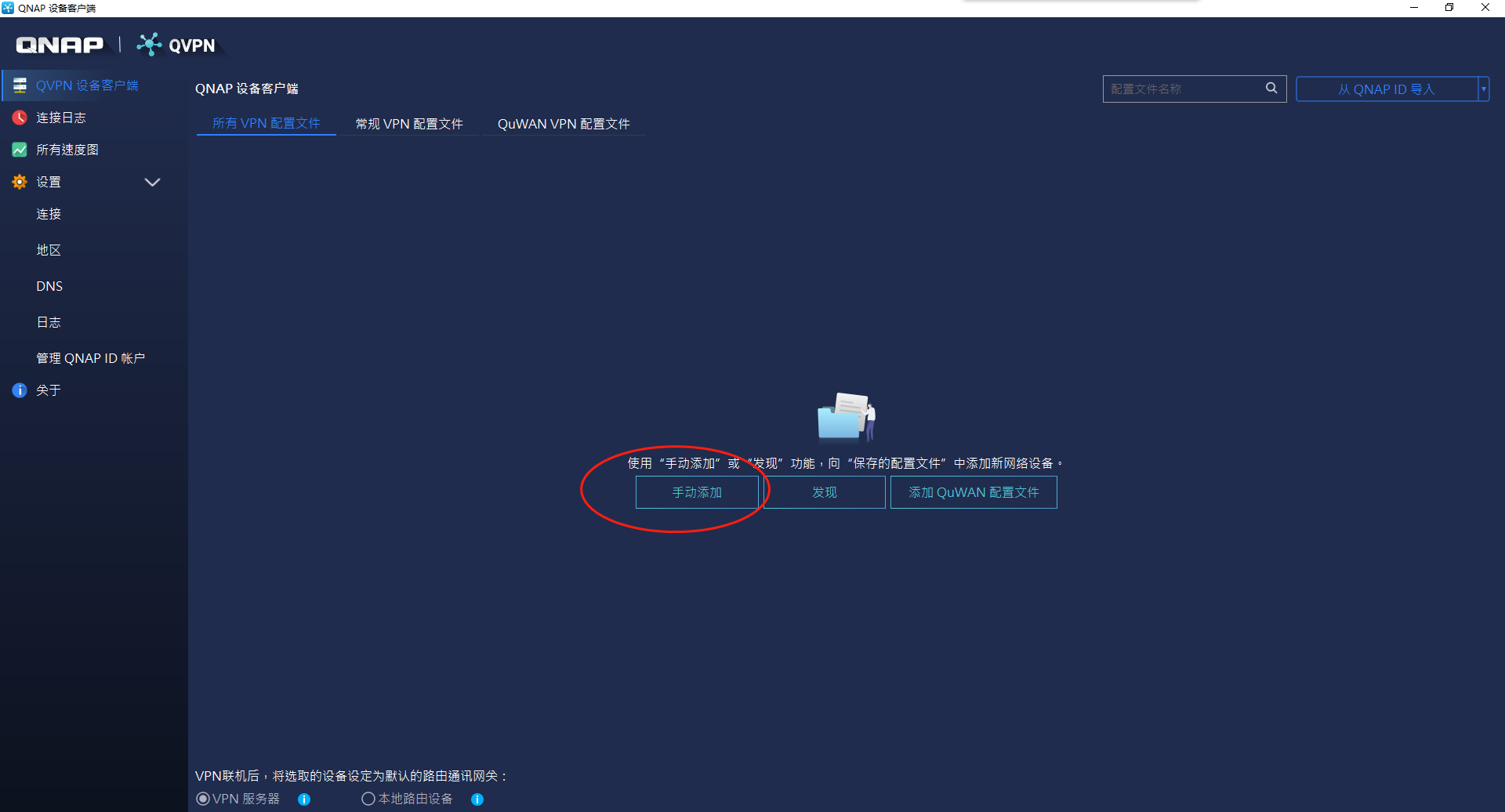The width and height of the screenshot is (1505, 812).
Task: Select the 本地路由设备 radio button
Action: click(x=368, y=799)
